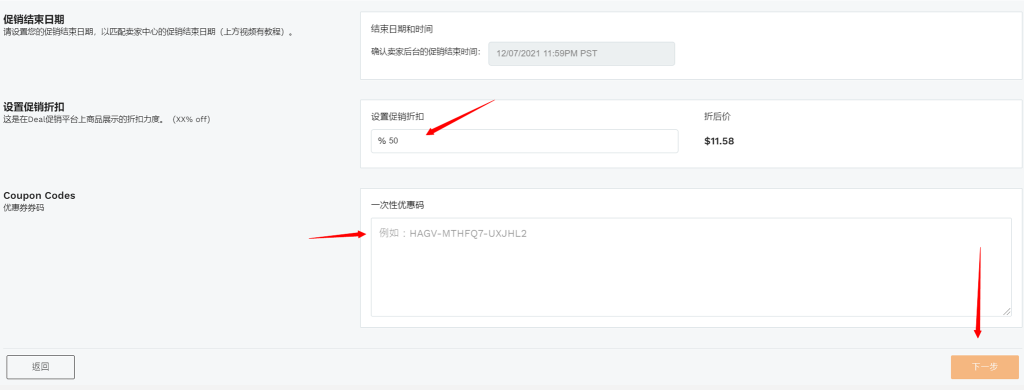Click the end date instruction text mentioning 卖家中心
The width and height of the screenshot is (1024, 390).
(x=148, y=31)
